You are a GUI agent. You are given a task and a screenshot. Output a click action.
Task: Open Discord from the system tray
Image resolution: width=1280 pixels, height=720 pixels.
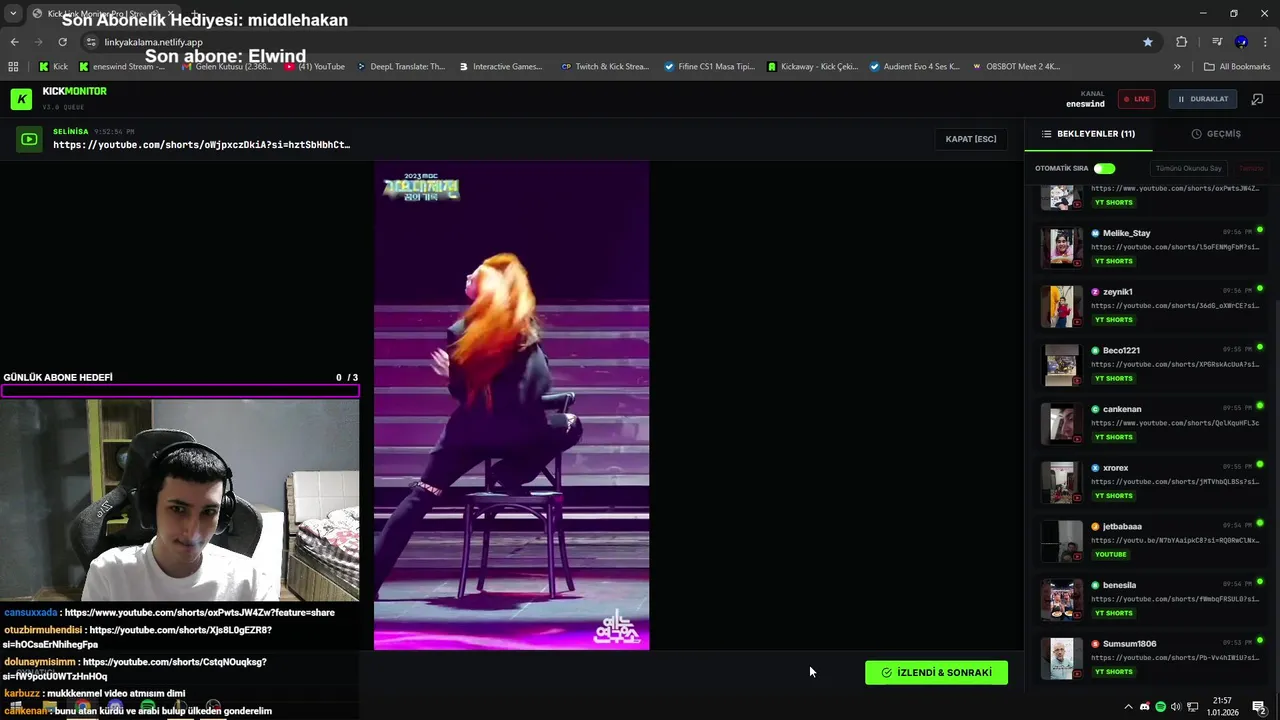pos(1145,707)
